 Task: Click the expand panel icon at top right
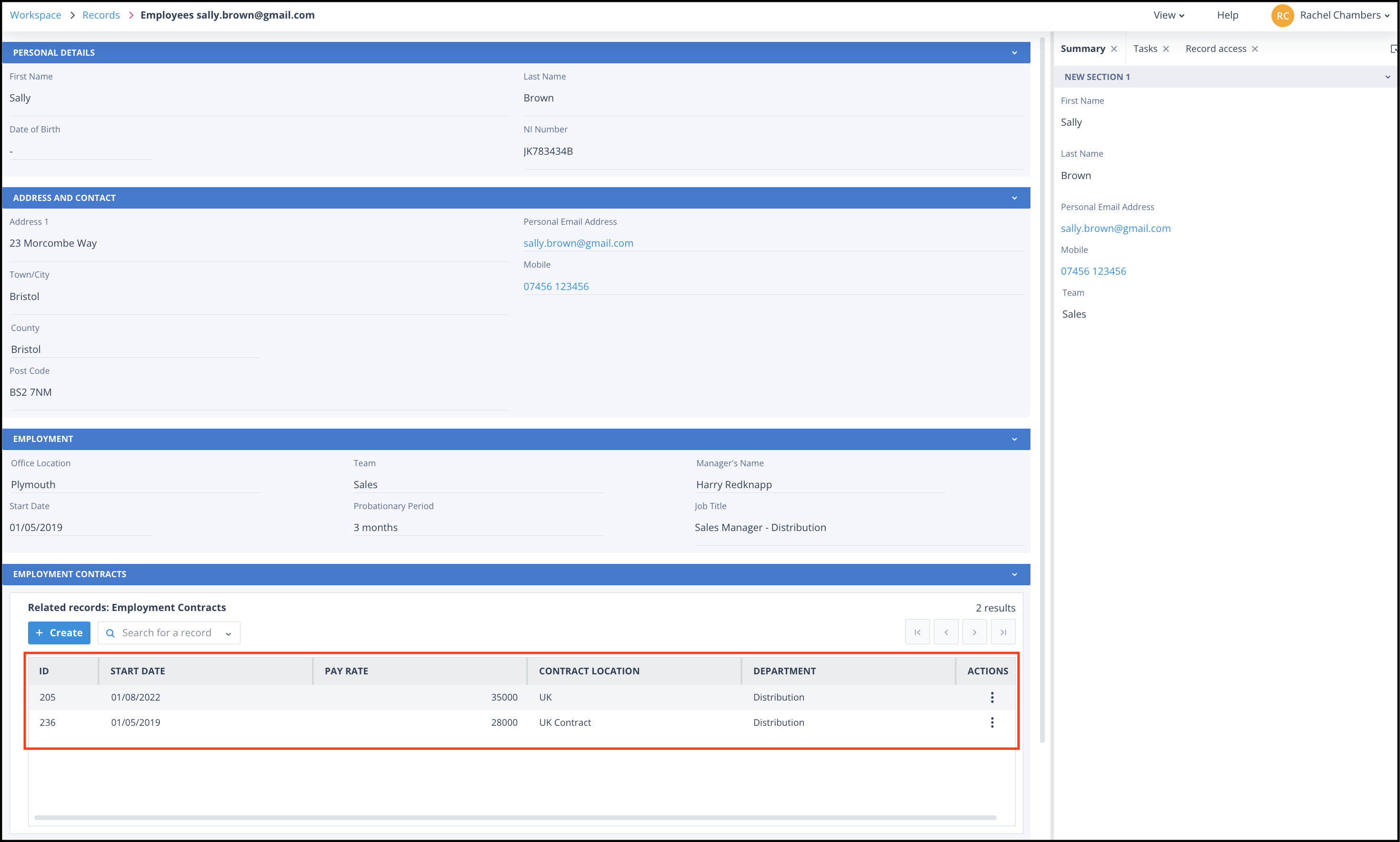(x=1394, y=49)
